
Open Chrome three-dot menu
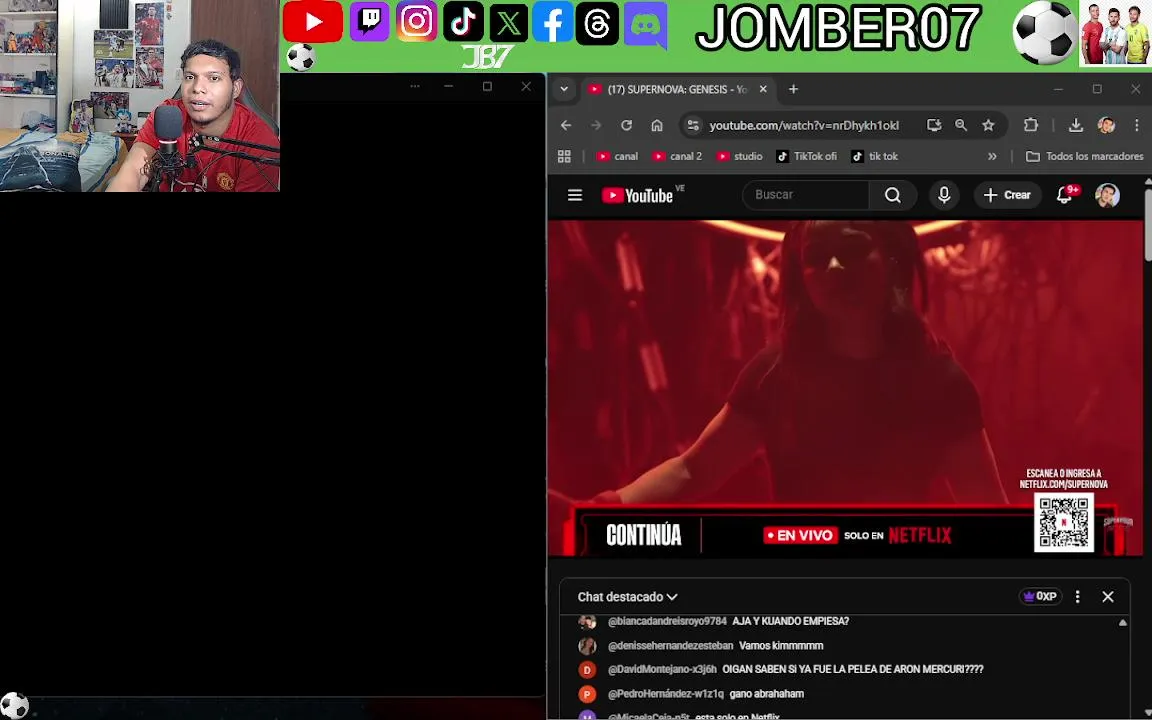pos(1137,126)
